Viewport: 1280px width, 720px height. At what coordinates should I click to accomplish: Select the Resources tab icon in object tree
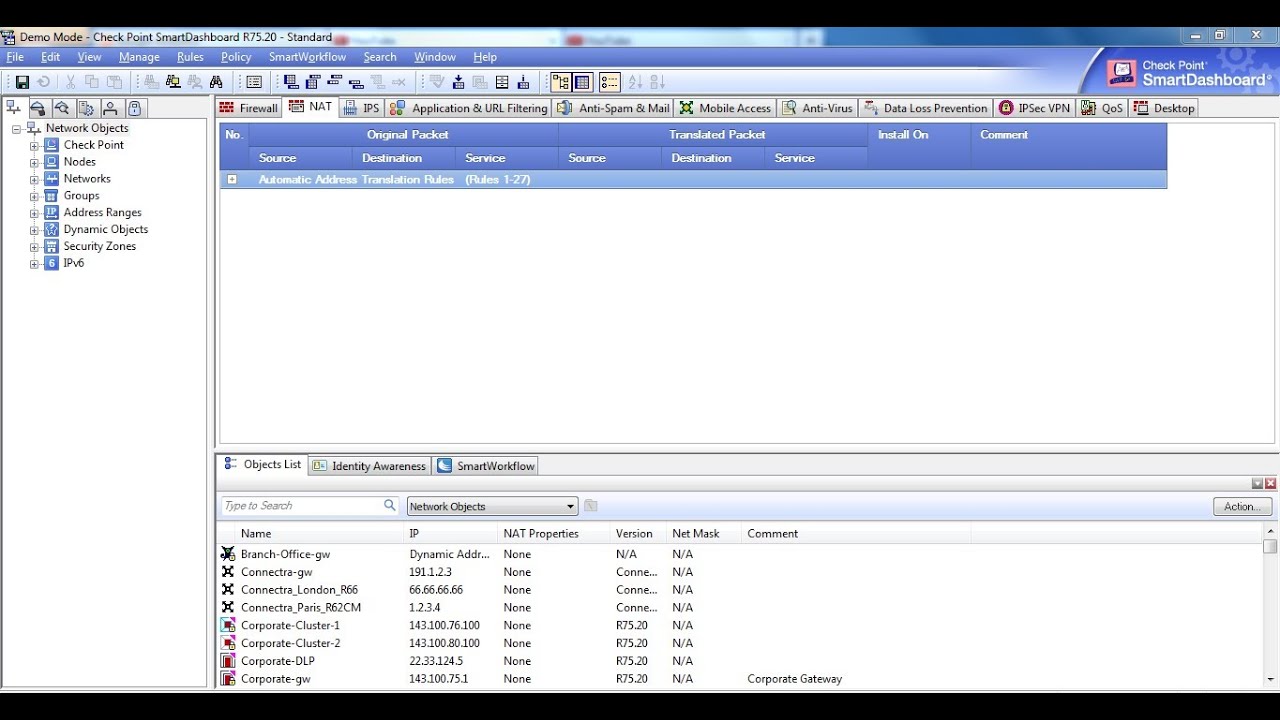pos(62,108)
